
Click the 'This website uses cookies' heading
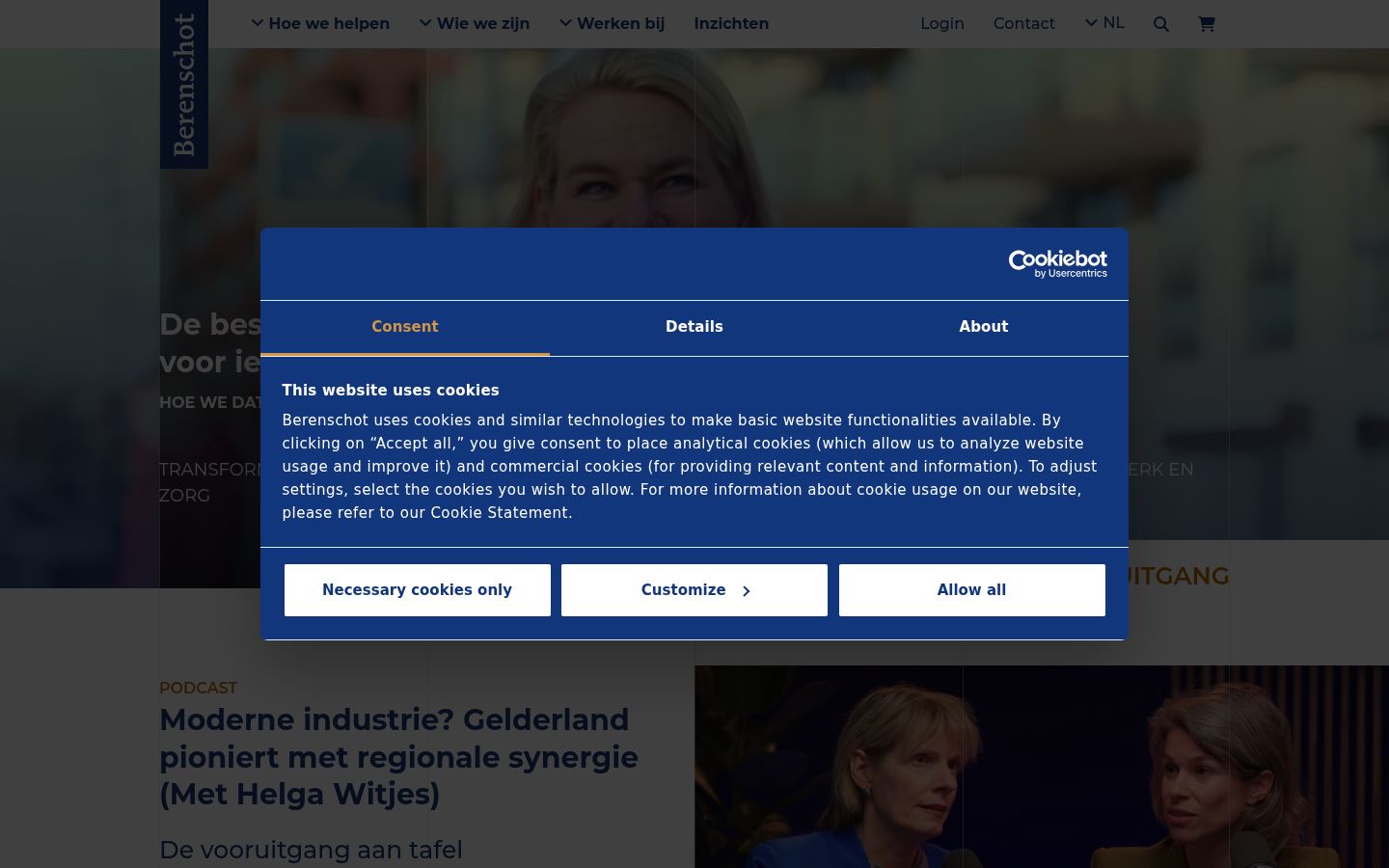[391, 391]
